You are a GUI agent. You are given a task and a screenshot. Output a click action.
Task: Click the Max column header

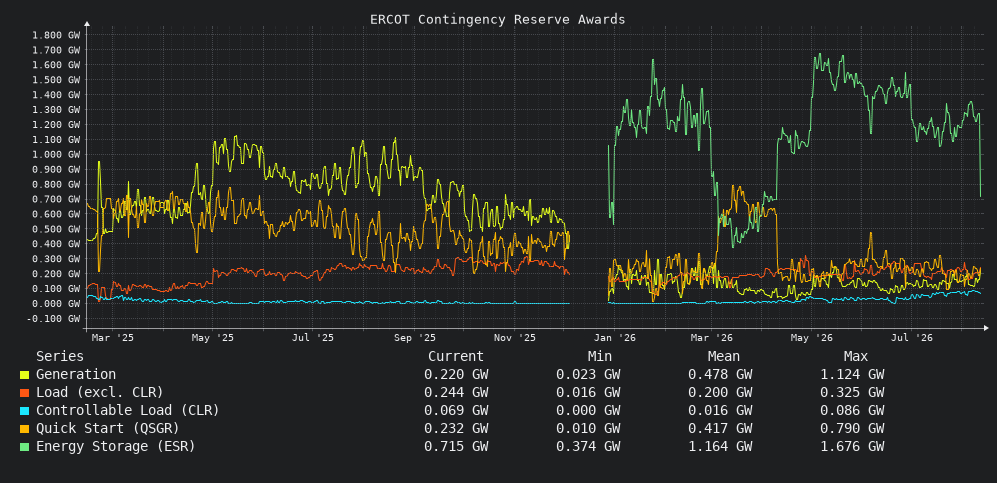click(x=856, y=357)
